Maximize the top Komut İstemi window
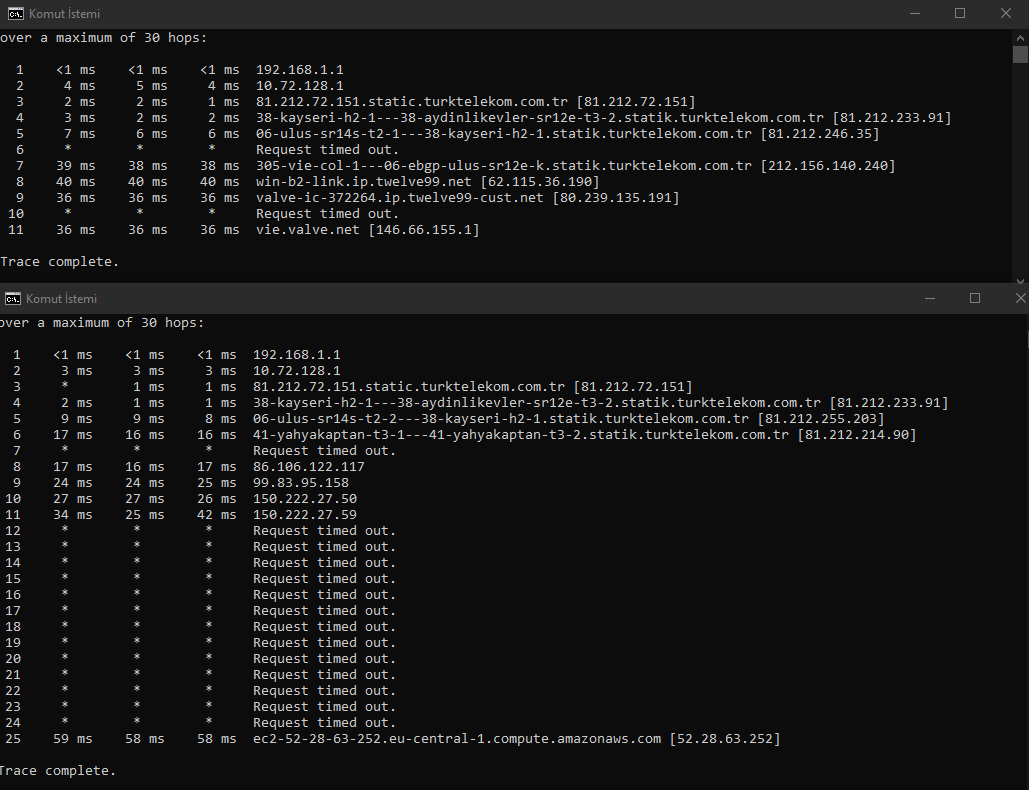1029x790 pixels. [960, 14]
